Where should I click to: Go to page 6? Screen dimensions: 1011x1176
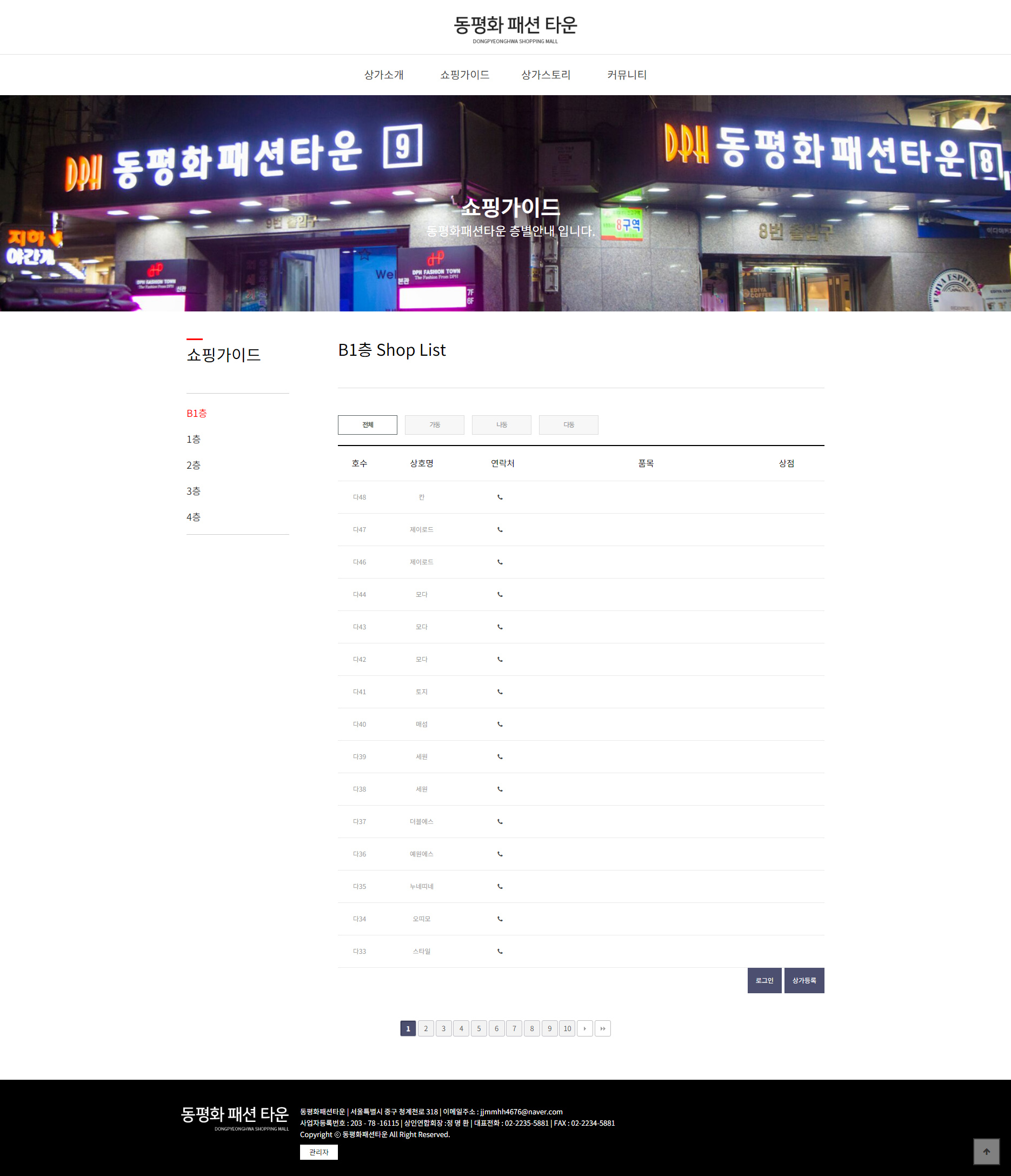pos(496,1028)
